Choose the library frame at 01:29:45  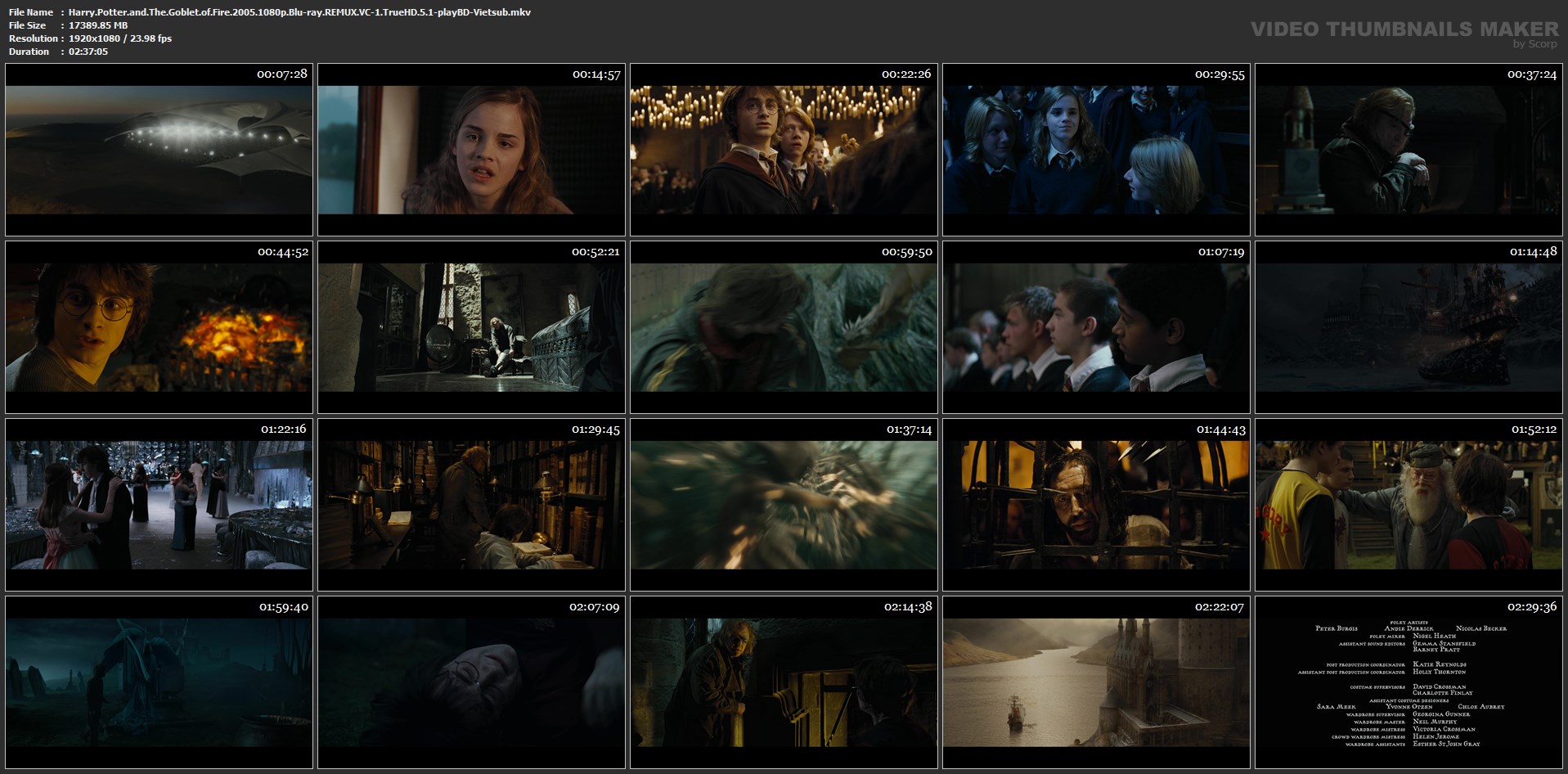pyautogui.click(x=471, y=505)
